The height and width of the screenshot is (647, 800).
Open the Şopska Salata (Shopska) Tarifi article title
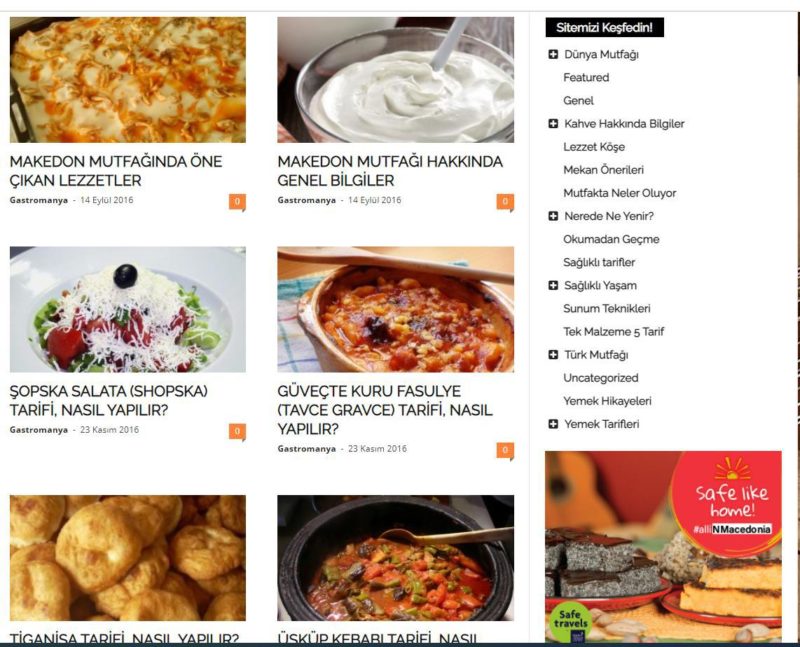[109, 401]
